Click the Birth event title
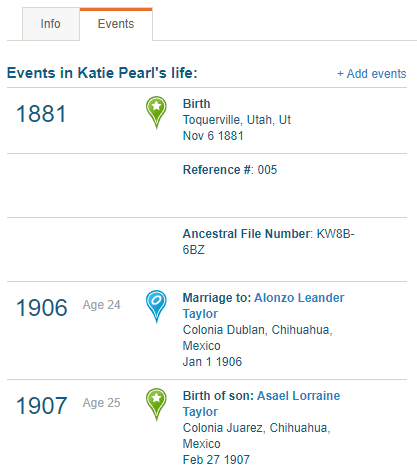Image resolution: width=417 pixels, height=472 pixels. [x=197, y=104]
